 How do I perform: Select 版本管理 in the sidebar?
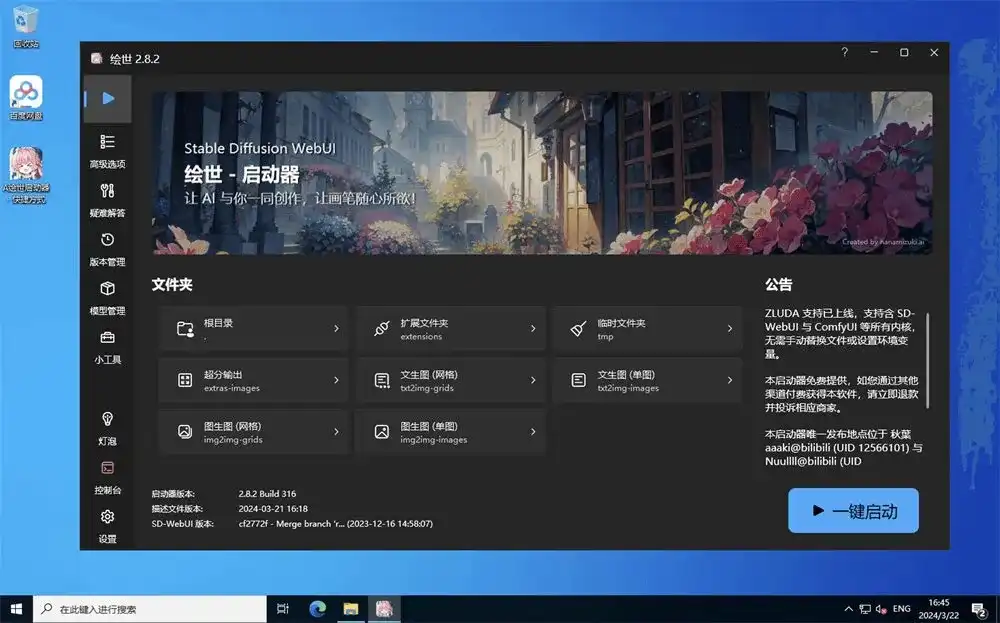107,249
